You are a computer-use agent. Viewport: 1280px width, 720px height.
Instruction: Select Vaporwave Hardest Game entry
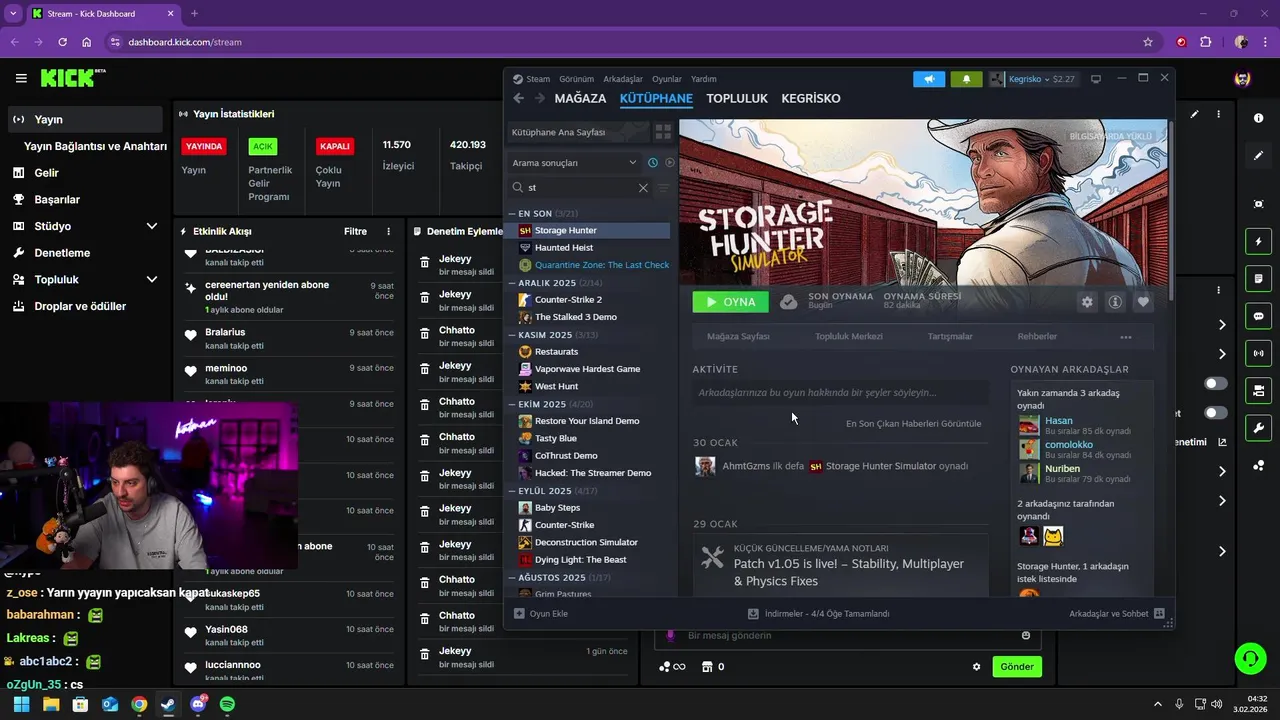tap(589, 369)
